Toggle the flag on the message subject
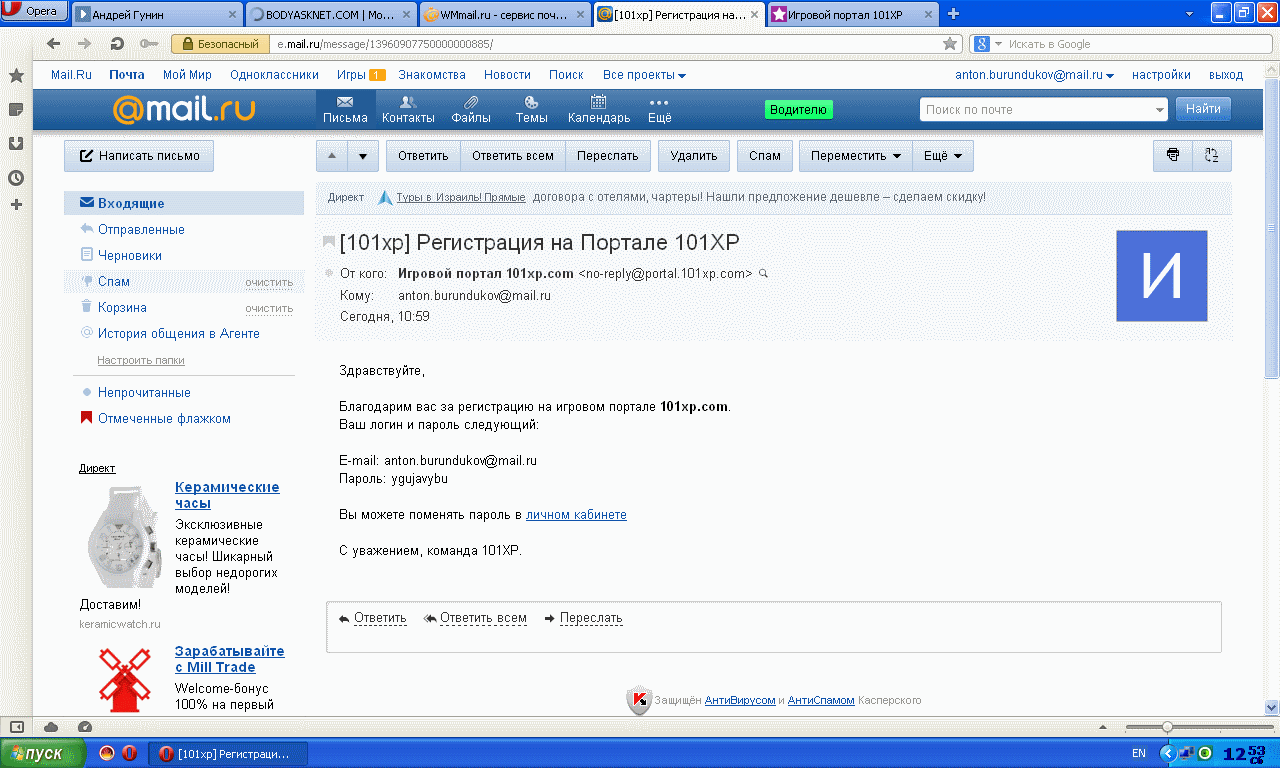1280x768 pixels. click(329, 243)
